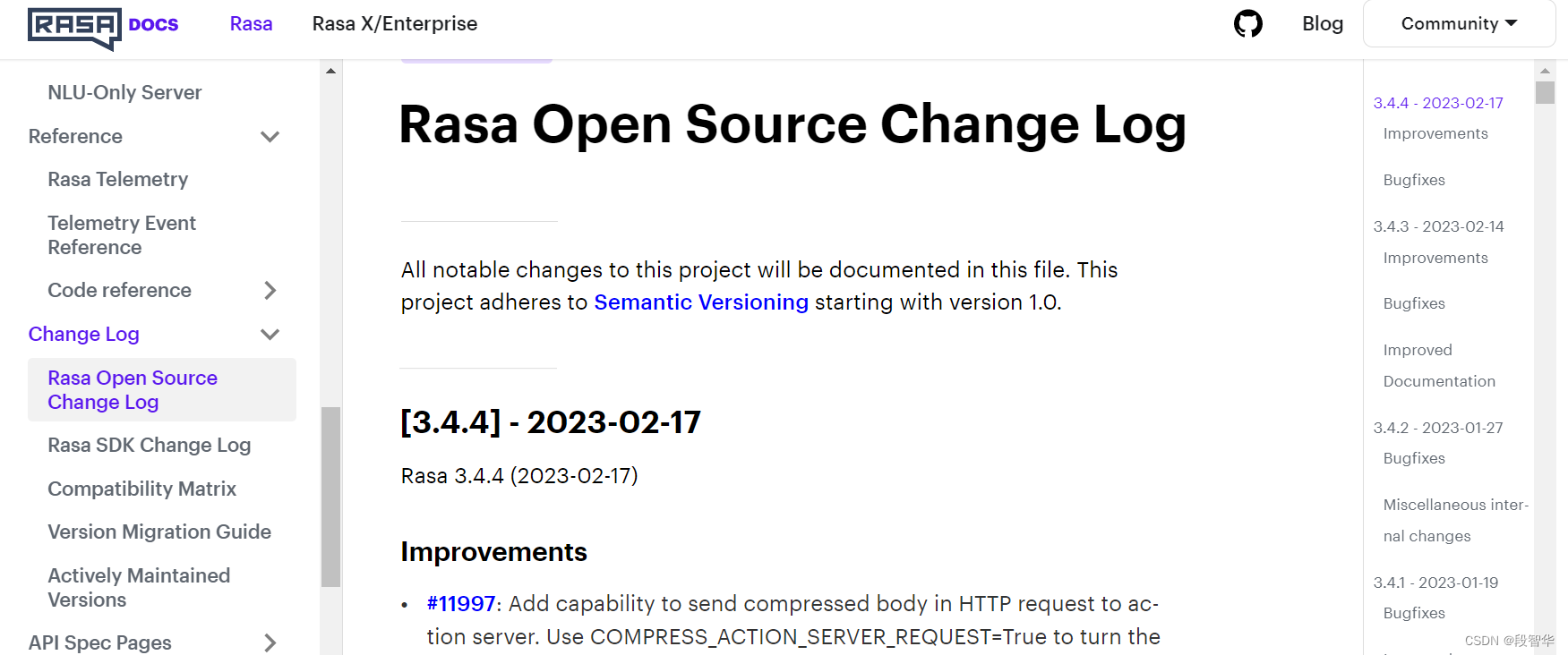1568x655 pixels.
Task: Open the GitHub repository icon
Action: [1247, 24]
